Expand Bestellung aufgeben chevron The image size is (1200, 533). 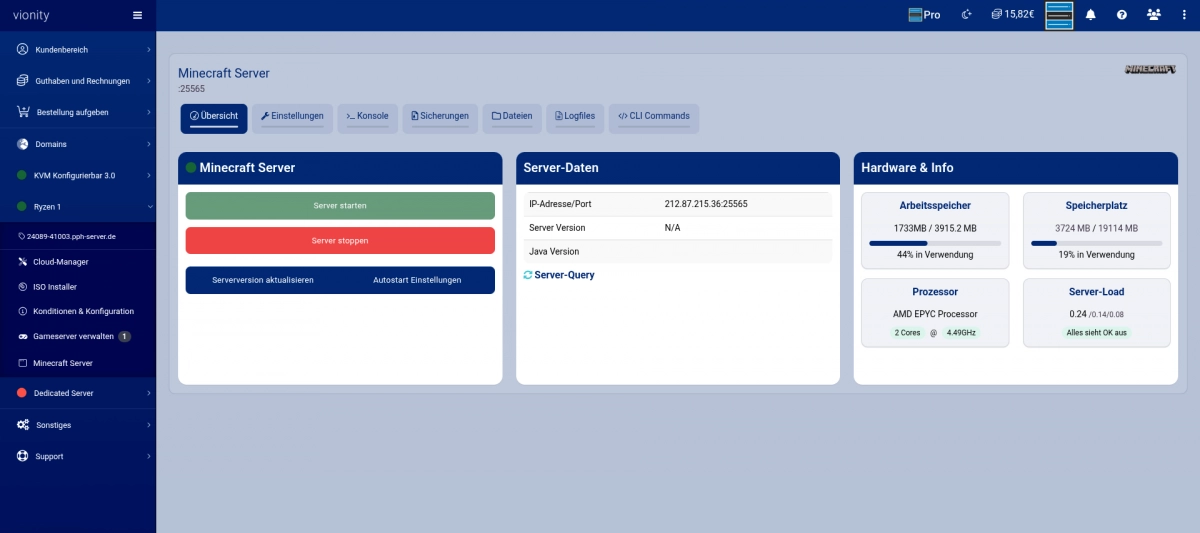(148, 112)
